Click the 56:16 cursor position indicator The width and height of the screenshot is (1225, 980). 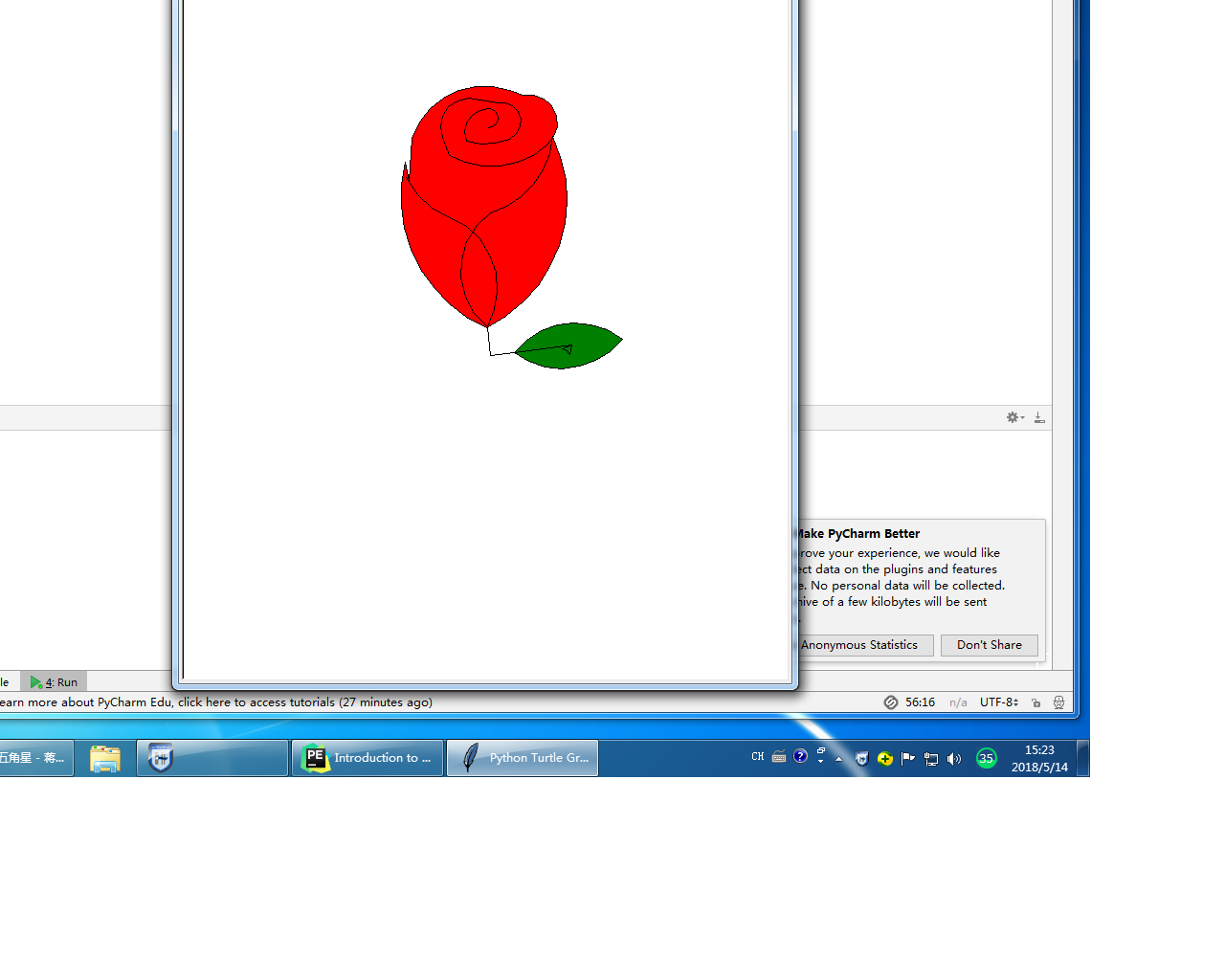921,702
